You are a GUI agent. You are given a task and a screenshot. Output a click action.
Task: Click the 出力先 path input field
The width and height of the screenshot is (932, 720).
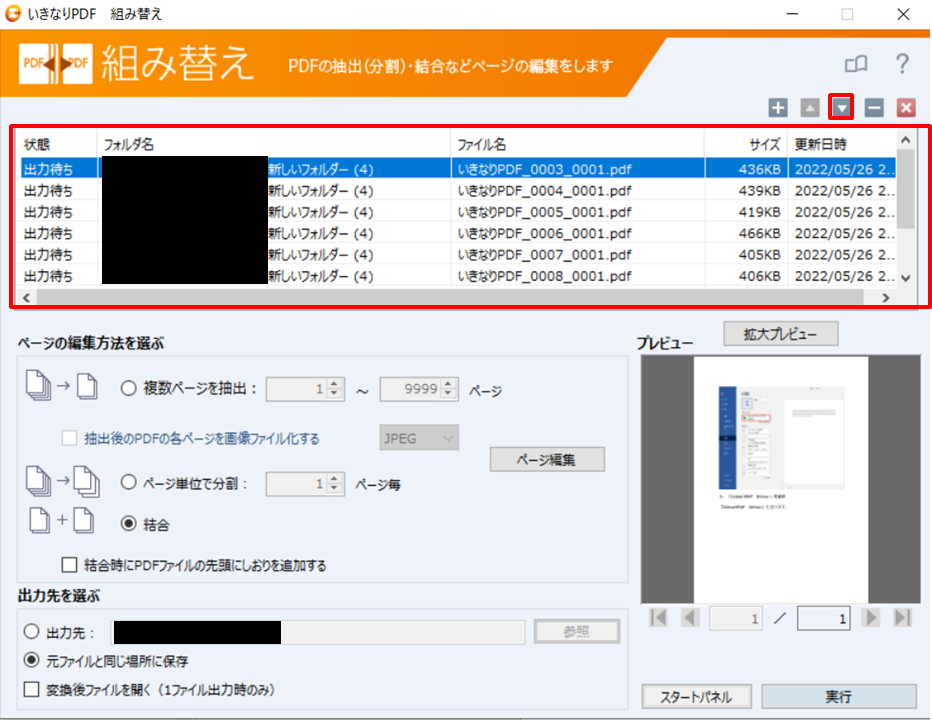pos(318,632)
